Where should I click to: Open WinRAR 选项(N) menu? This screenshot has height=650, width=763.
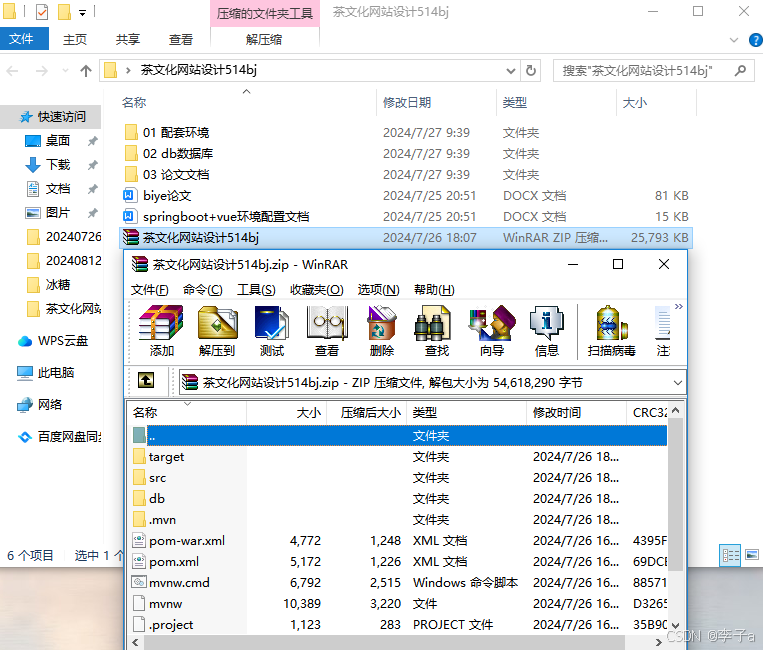379,290
